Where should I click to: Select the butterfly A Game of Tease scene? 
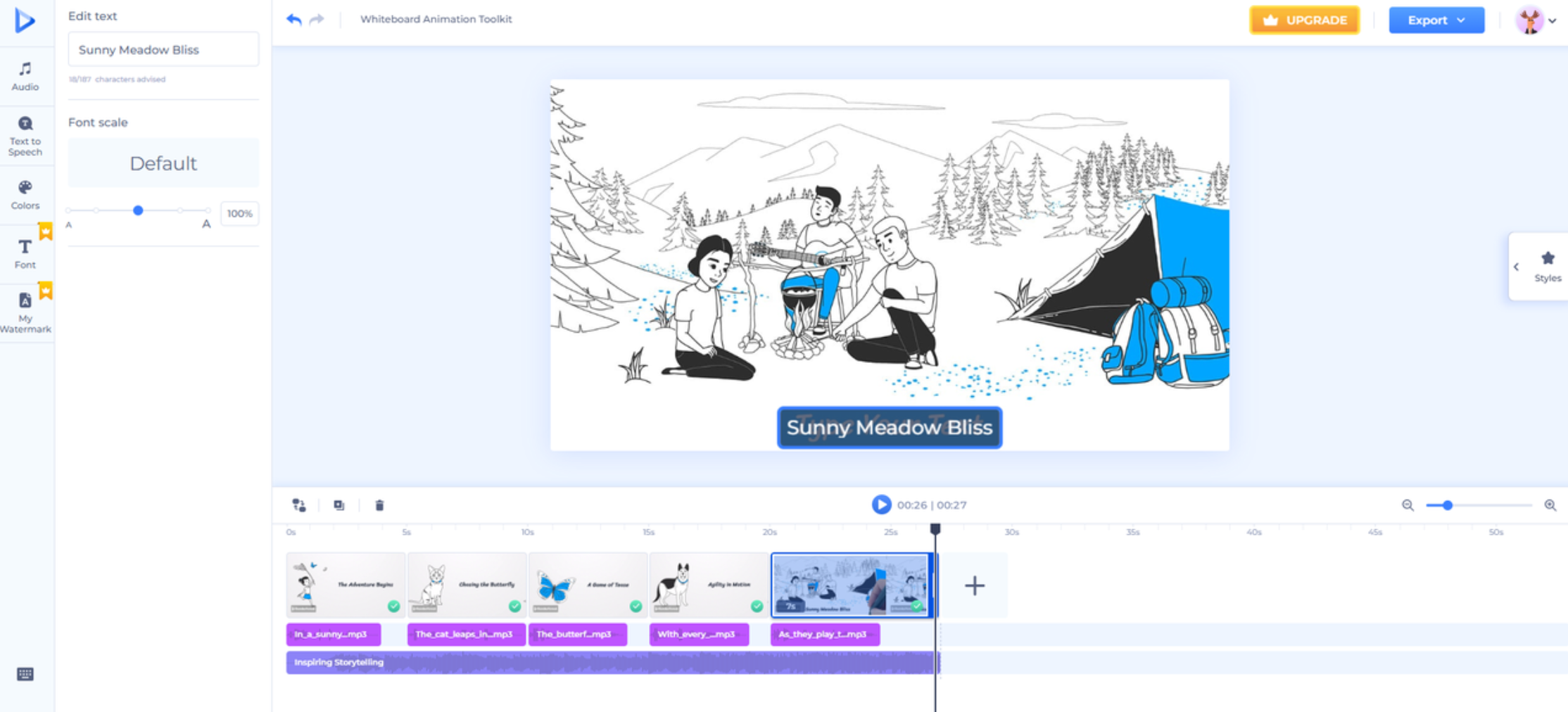tap(588, 585)
